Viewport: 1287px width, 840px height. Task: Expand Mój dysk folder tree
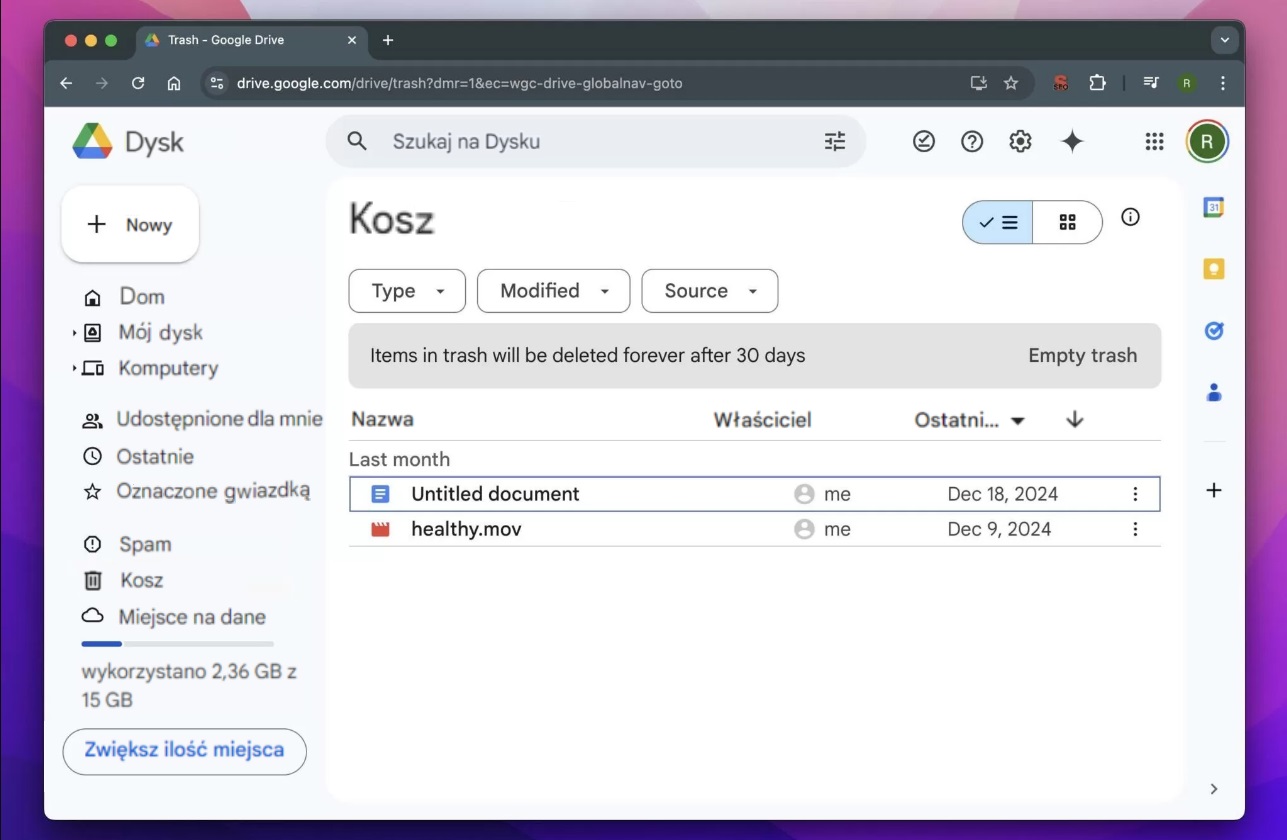coord(74,333)
